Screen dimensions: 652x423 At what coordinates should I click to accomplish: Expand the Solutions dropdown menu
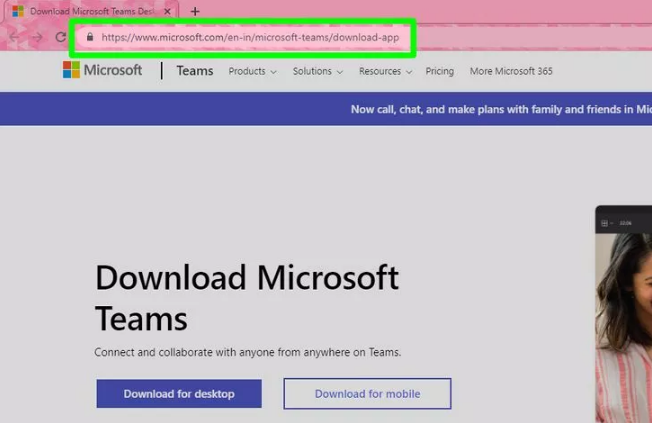[x=318, y=71]
